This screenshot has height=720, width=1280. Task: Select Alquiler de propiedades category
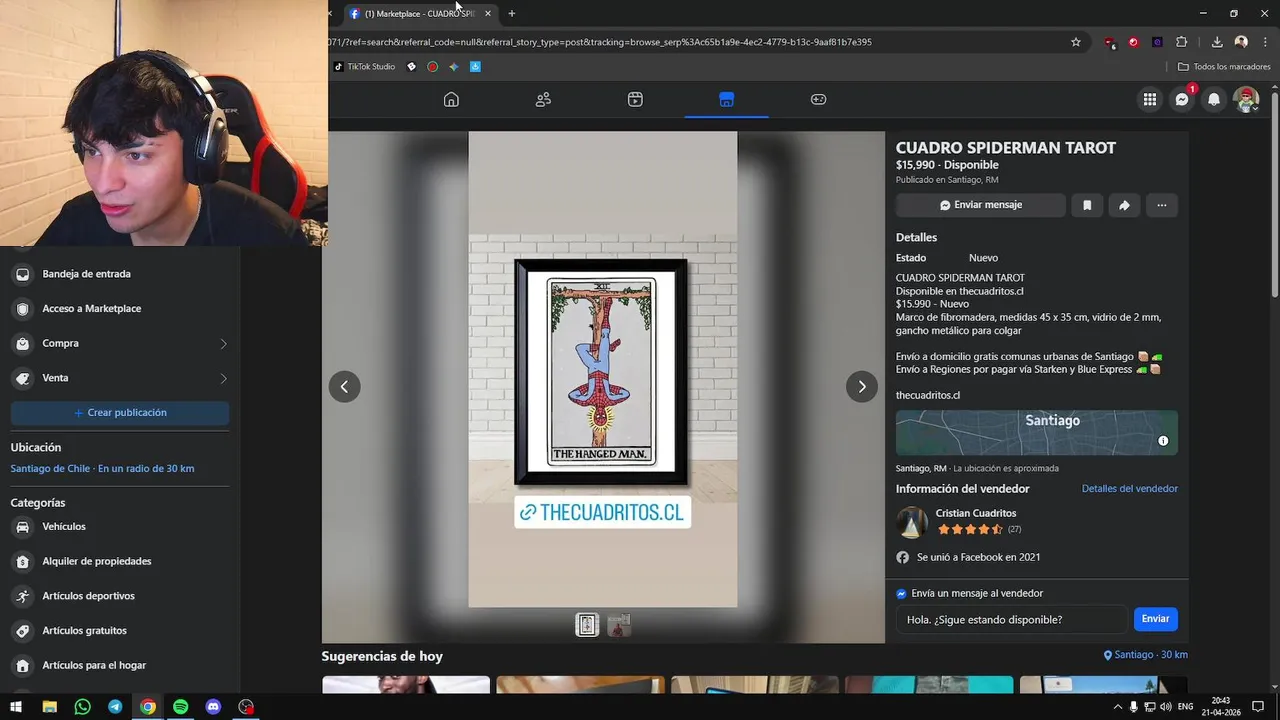click(x=120, y=561)
